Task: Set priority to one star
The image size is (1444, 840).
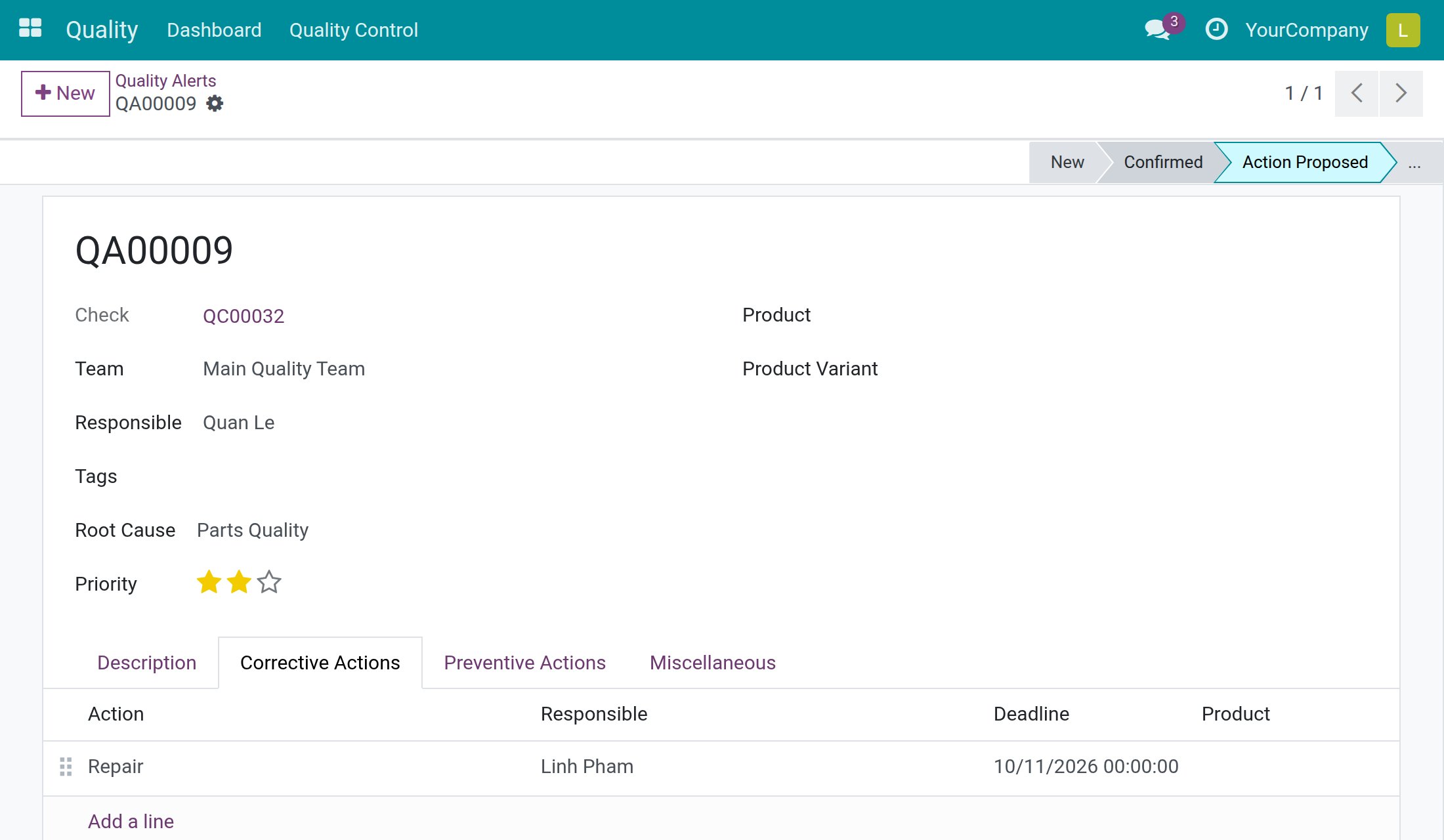Action: pos(209,583)
